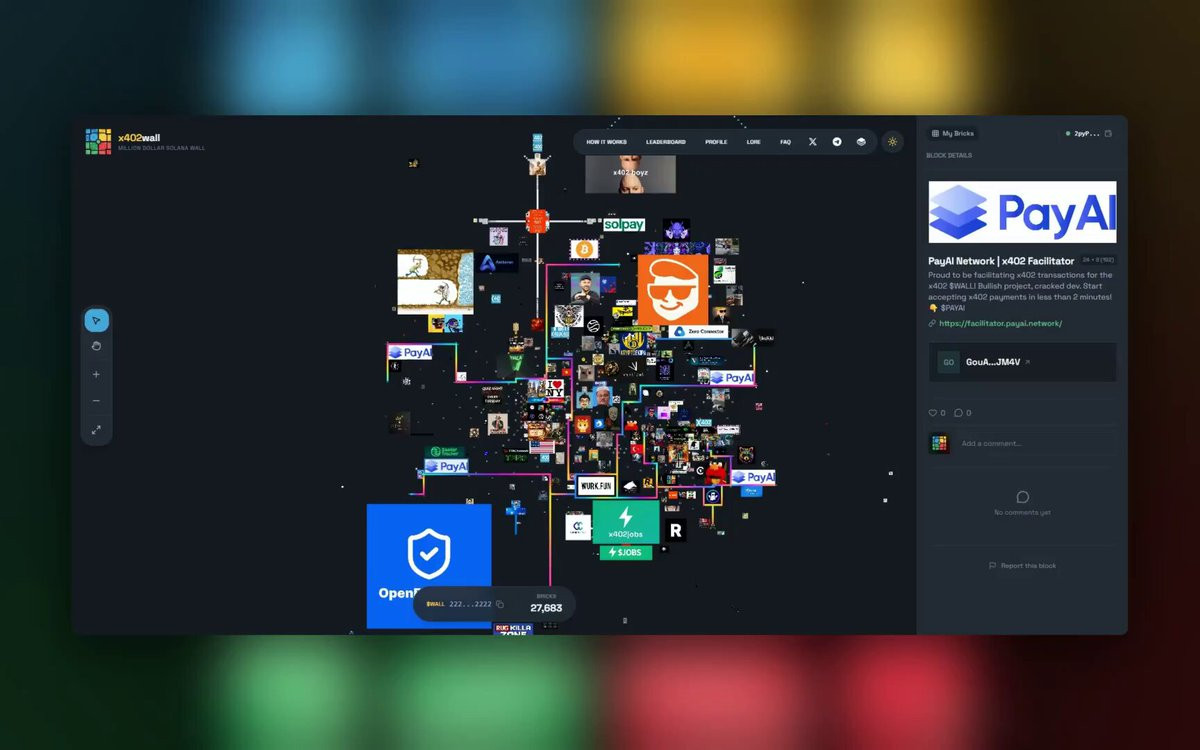Click the user avatar beside comment field

coord(939,443)
